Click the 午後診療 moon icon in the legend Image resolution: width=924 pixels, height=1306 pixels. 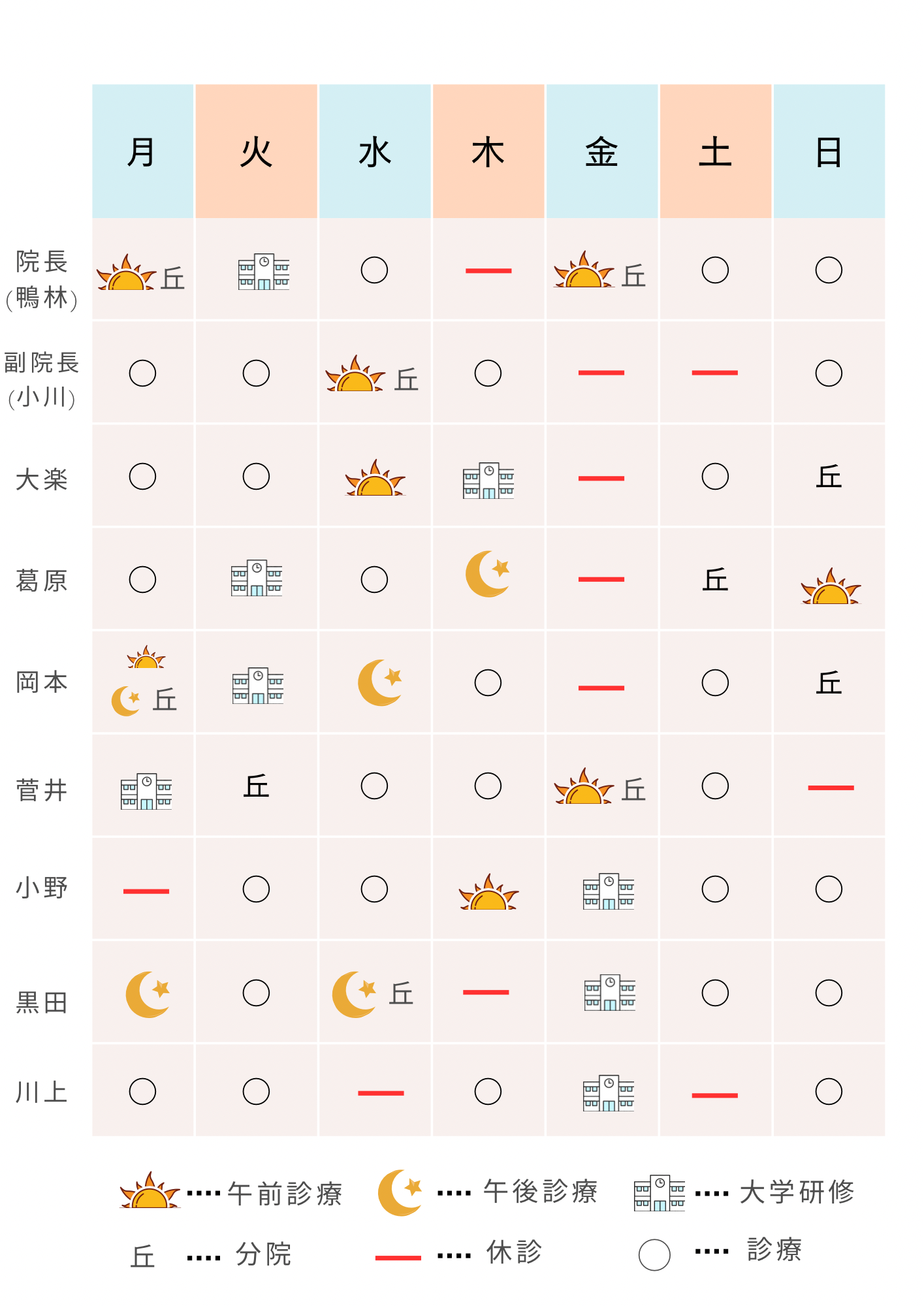(x=400, y=1192)
